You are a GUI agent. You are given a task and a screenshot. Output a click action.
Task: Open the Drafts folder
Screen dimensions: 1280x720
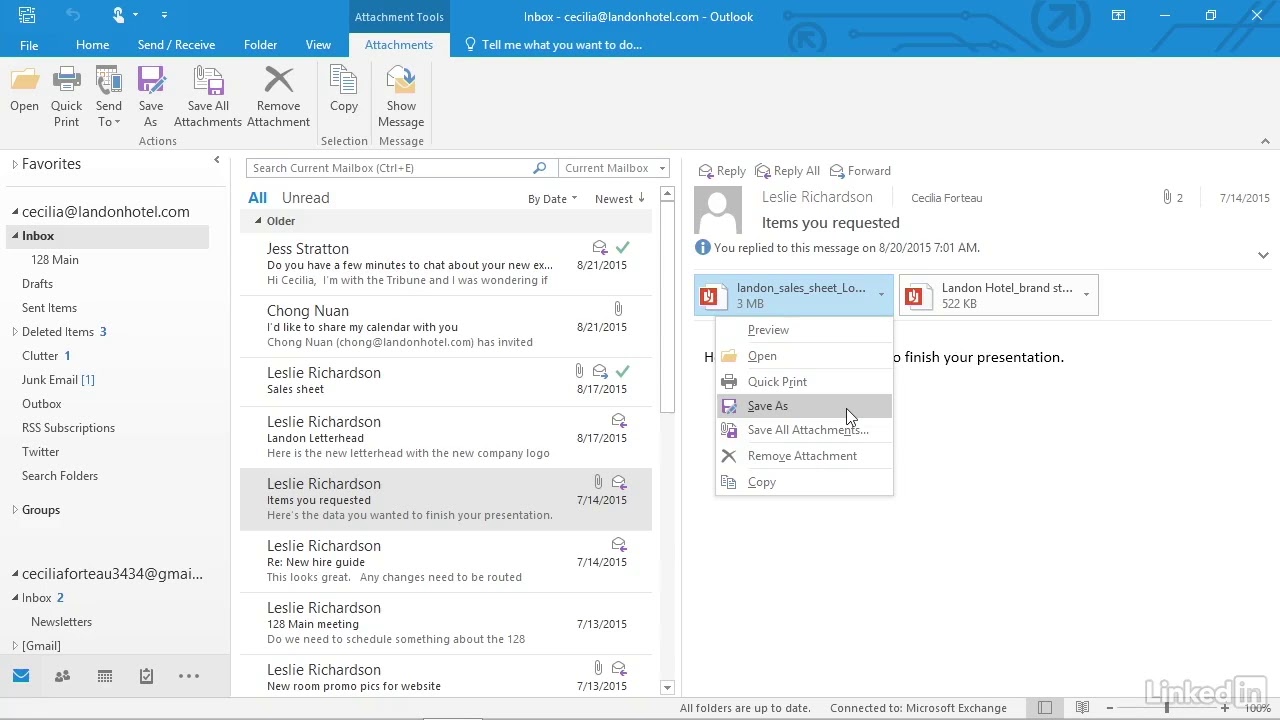coord(38,284)
